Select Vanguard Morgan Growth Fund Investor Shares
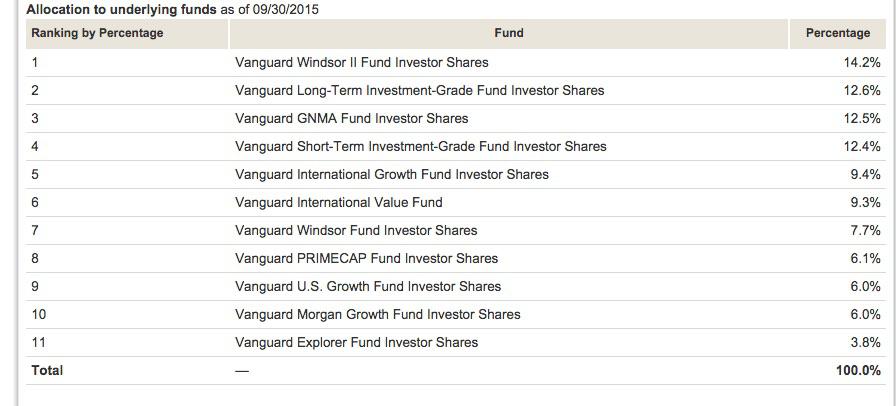896x406 pixels. (x=377, y=314)
